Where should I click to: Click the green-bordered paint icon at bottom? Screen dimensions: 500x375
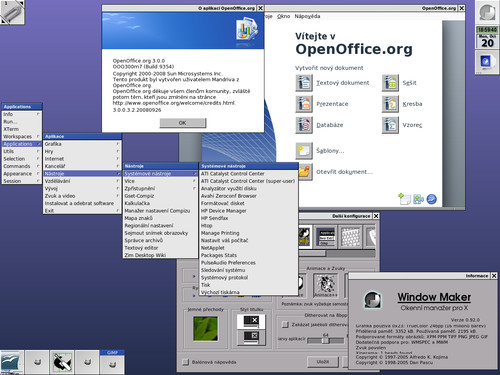tap(62, 362)
